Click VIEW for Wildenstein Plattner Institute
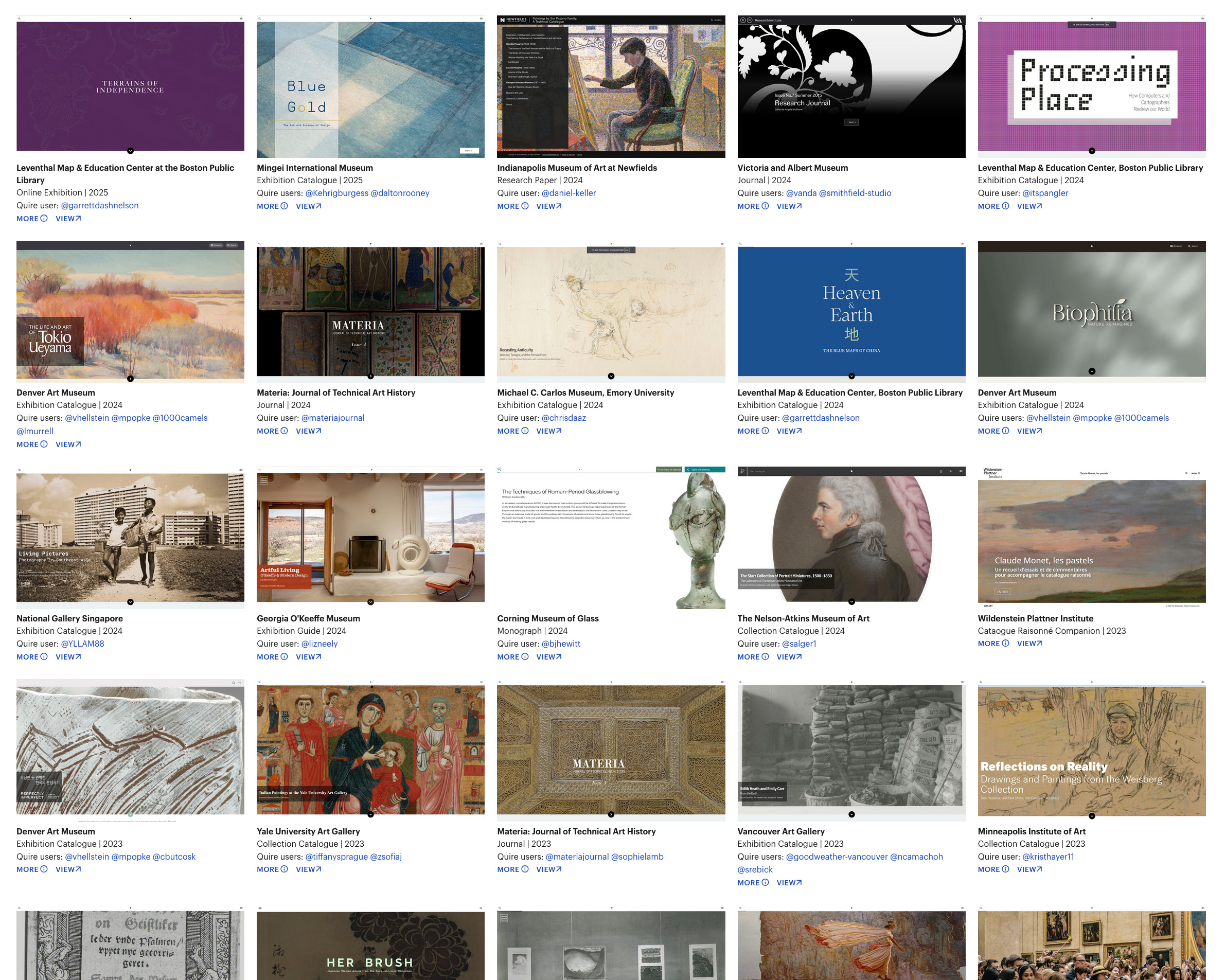Screen dimensions: 1225x980 tap(1029, 644)
